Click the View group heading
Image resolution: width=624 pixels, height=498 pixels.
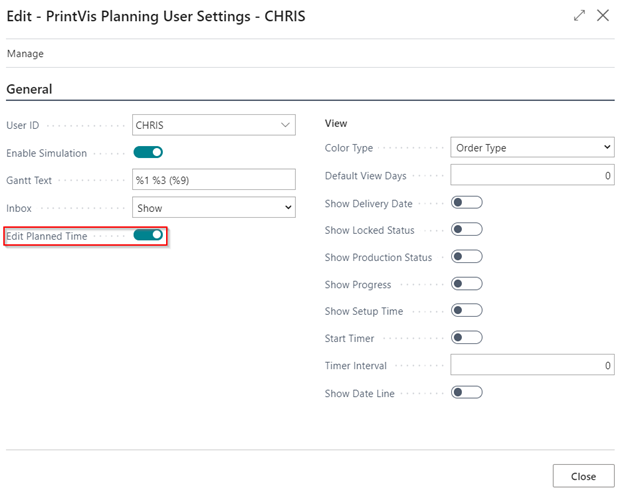(336, 123)
